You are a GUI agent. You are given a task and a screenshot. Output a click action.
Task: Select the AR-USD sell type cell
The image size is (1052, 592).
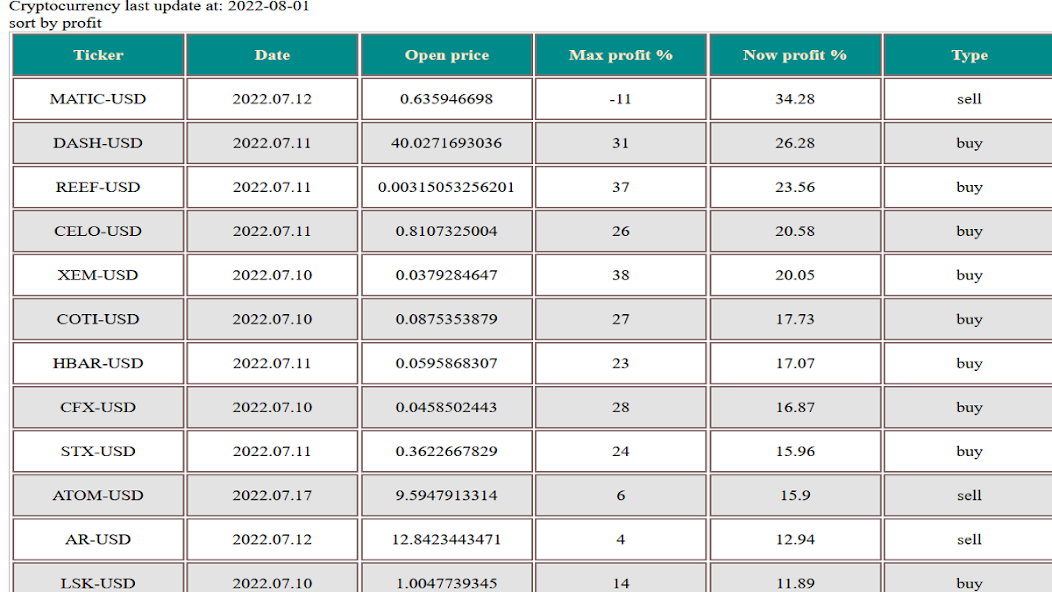(x=969, y=539)
